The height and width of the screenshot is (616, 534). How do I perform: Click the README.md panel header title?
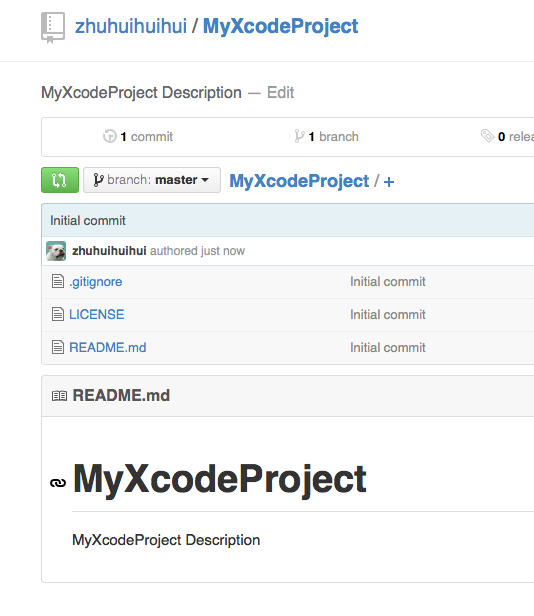point(121,396)
